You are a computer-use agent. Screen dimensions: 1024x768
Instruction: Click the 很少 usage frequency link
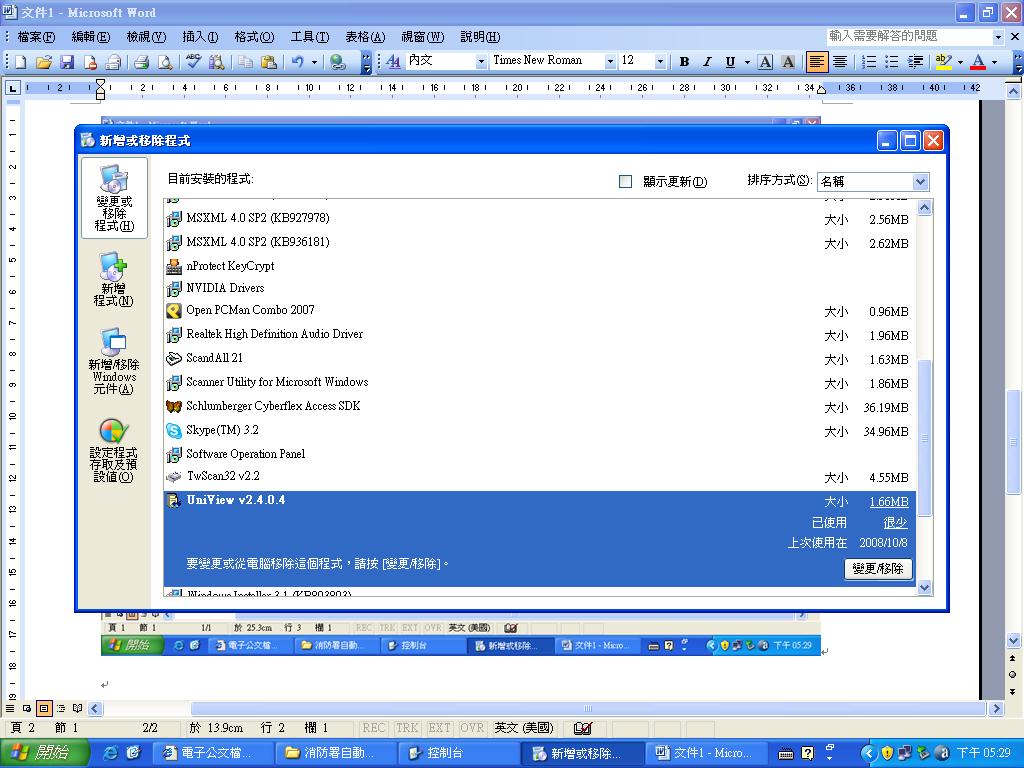(x=895, y=523)
